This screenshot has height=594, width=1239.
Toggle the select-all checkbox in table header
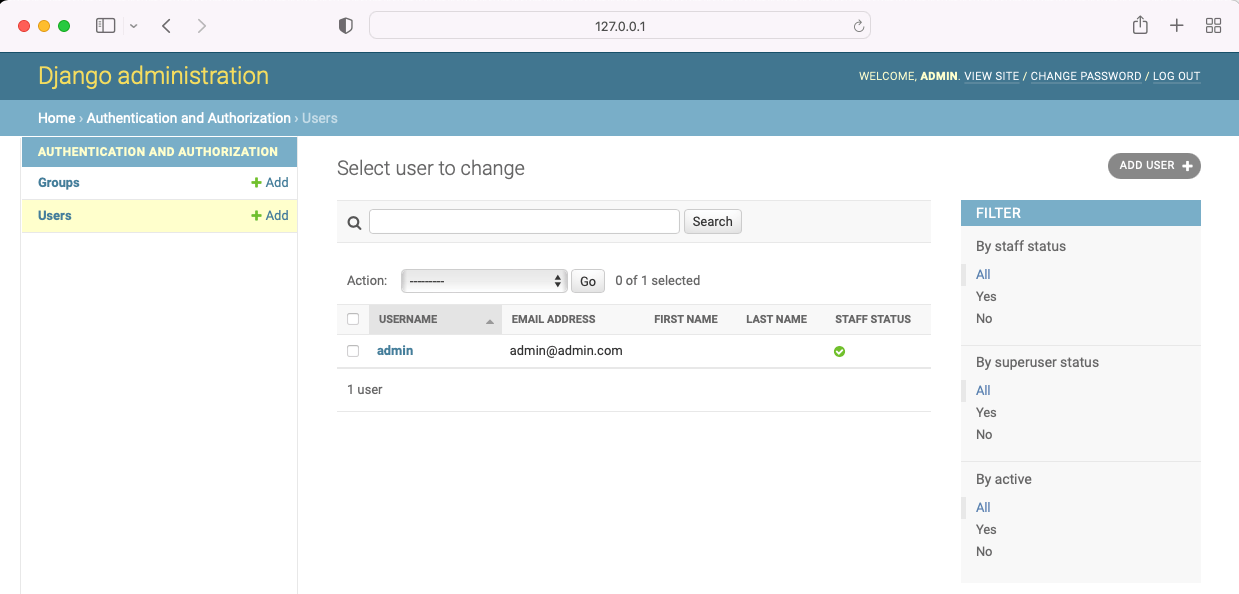point(353,320)
